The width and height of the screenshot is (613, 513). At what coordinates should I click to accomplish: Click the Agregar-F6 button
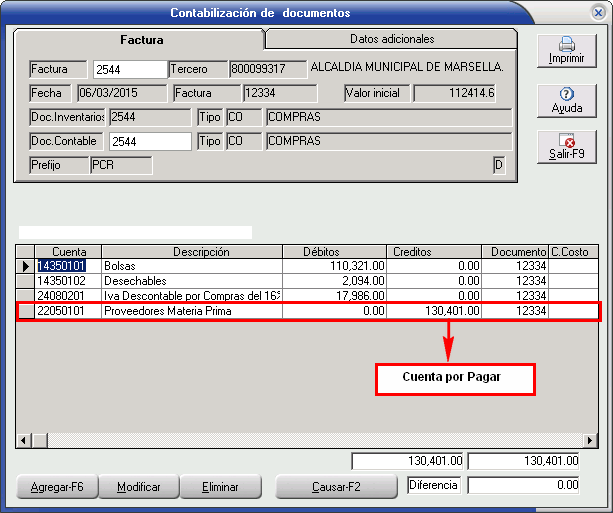click(x=56, y=486)
